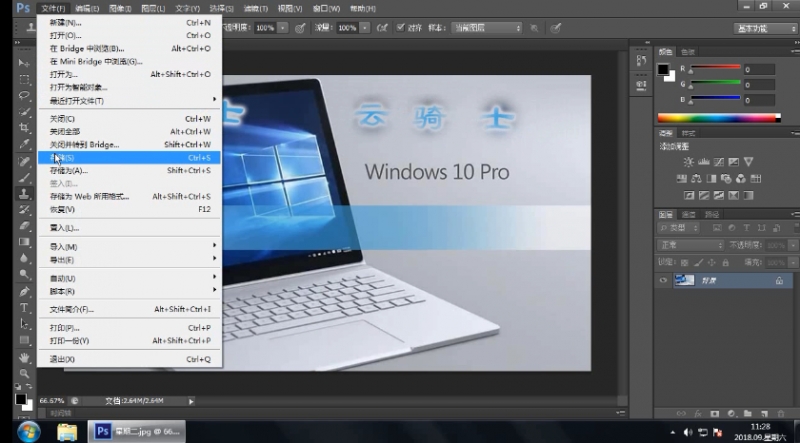Open the collapsed History panel icon
This screenshot has width=800, height=443.
[642, 60]
